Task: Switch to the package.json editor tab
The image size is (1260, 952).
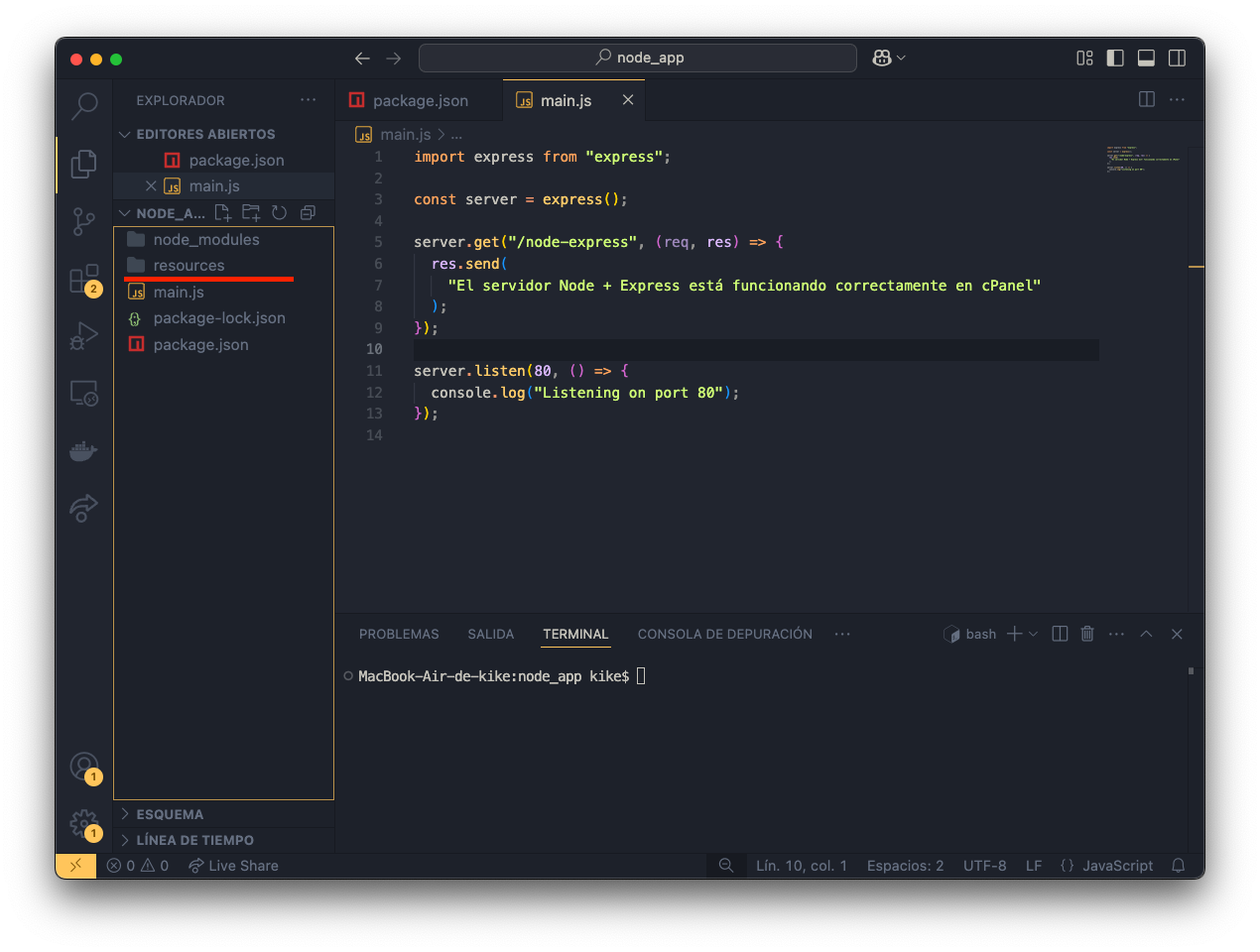Action: pos(420,100)
